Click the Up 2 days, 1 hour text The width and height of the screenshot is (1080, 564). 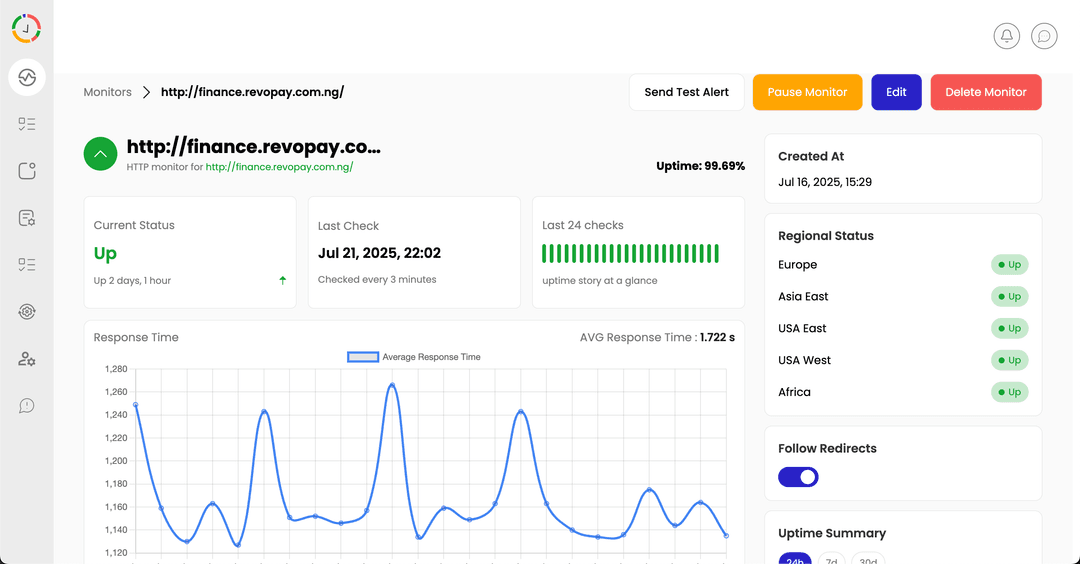132,280
